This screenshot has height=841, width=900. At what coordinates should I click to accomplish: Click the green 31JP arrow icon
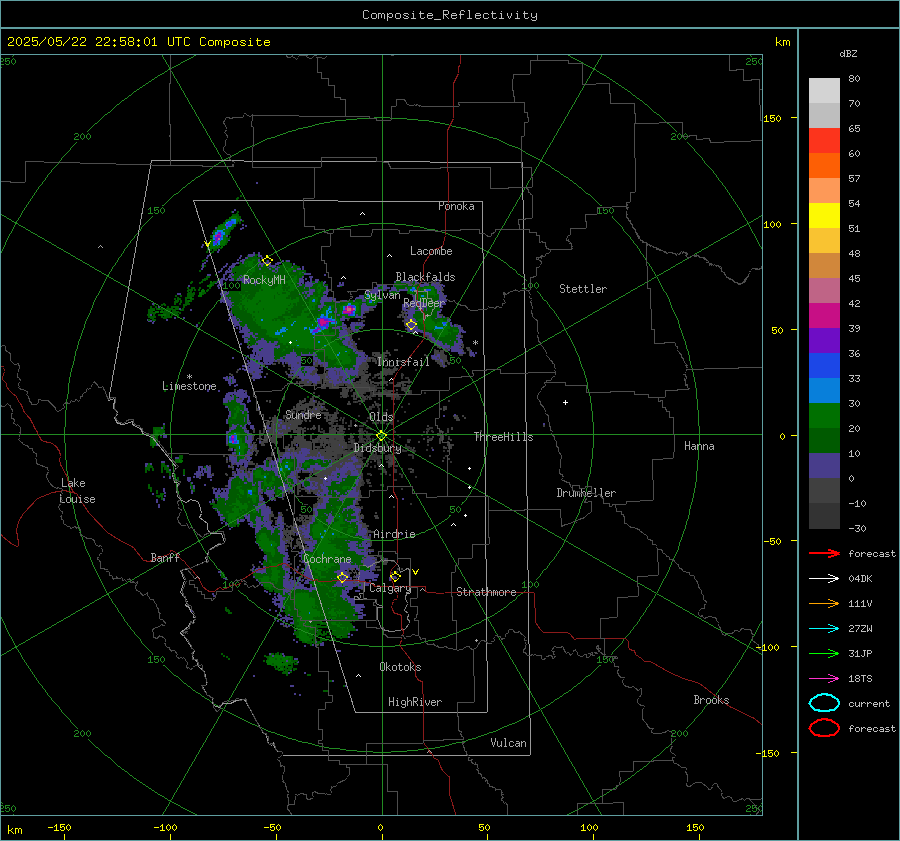pyautogui.click(x=824, y=653)
